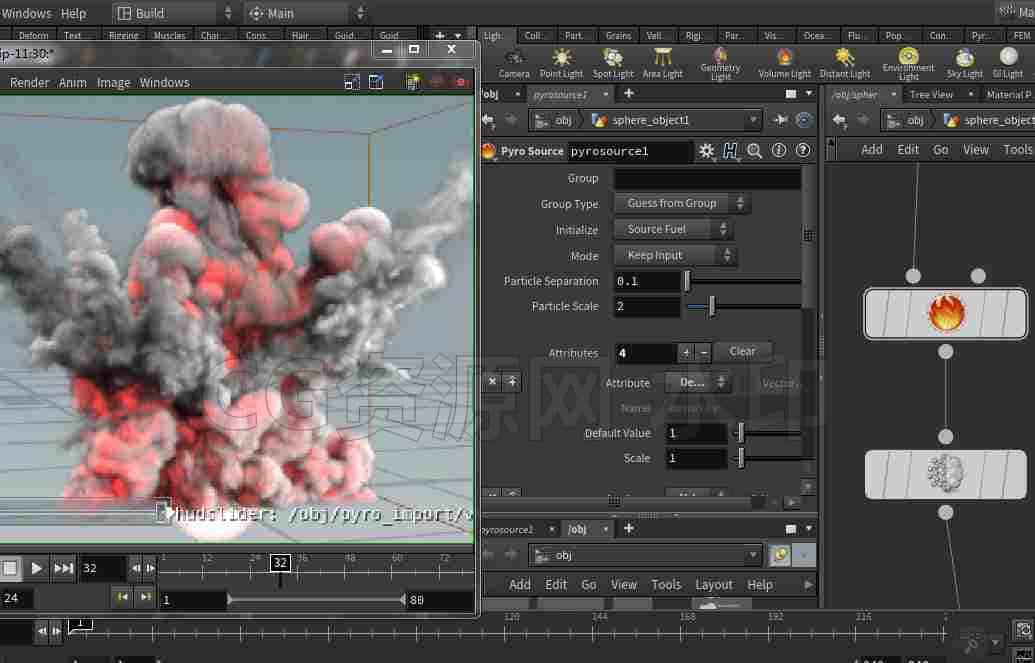
Task: Open the Main radial menu selector
Action: [x=306, y=13]
